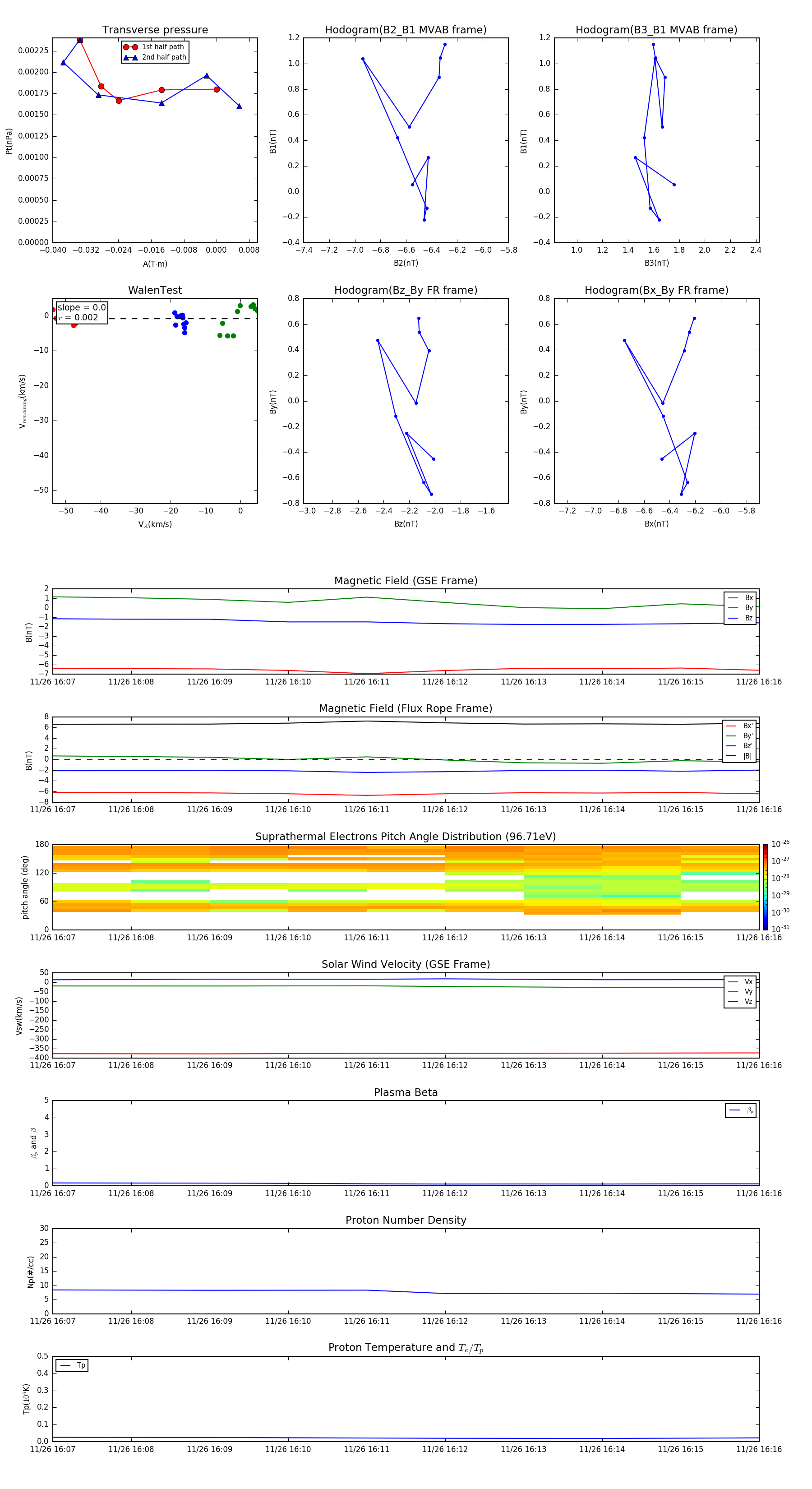
Task: Click the 'Plasma Beta' title
Action: pos(406,1092)
